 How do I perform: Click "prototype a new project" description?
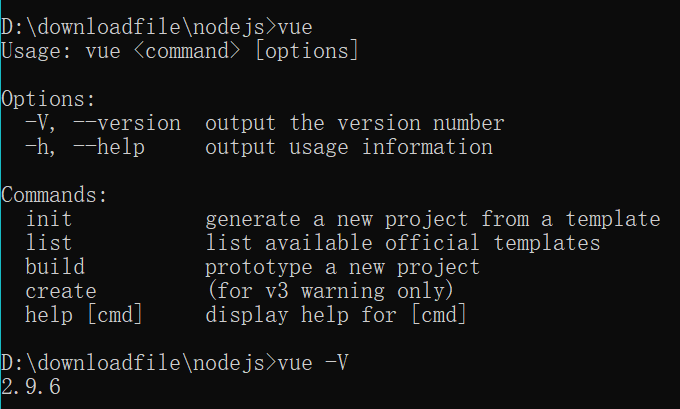pos(342,267)
